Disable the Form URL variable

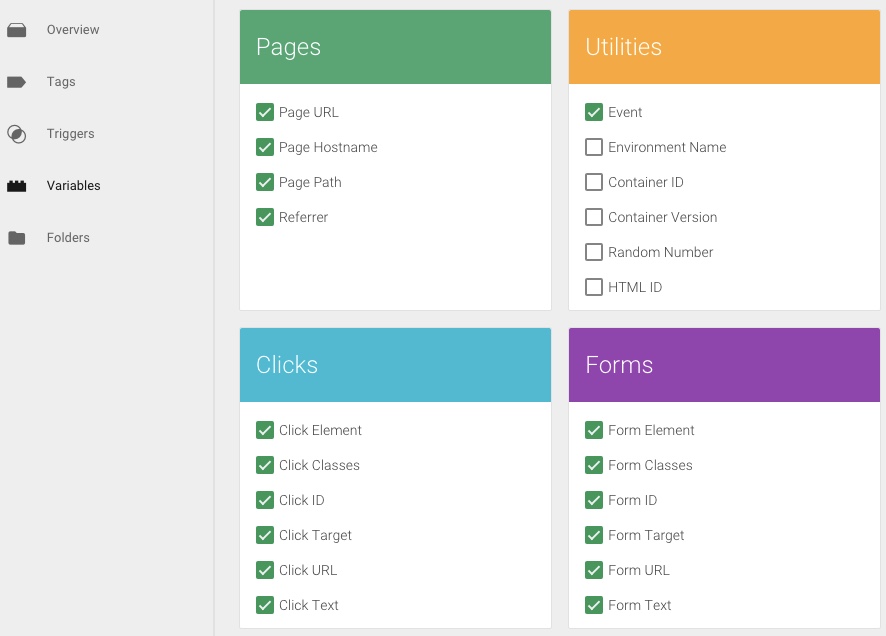tap(594, 570)
